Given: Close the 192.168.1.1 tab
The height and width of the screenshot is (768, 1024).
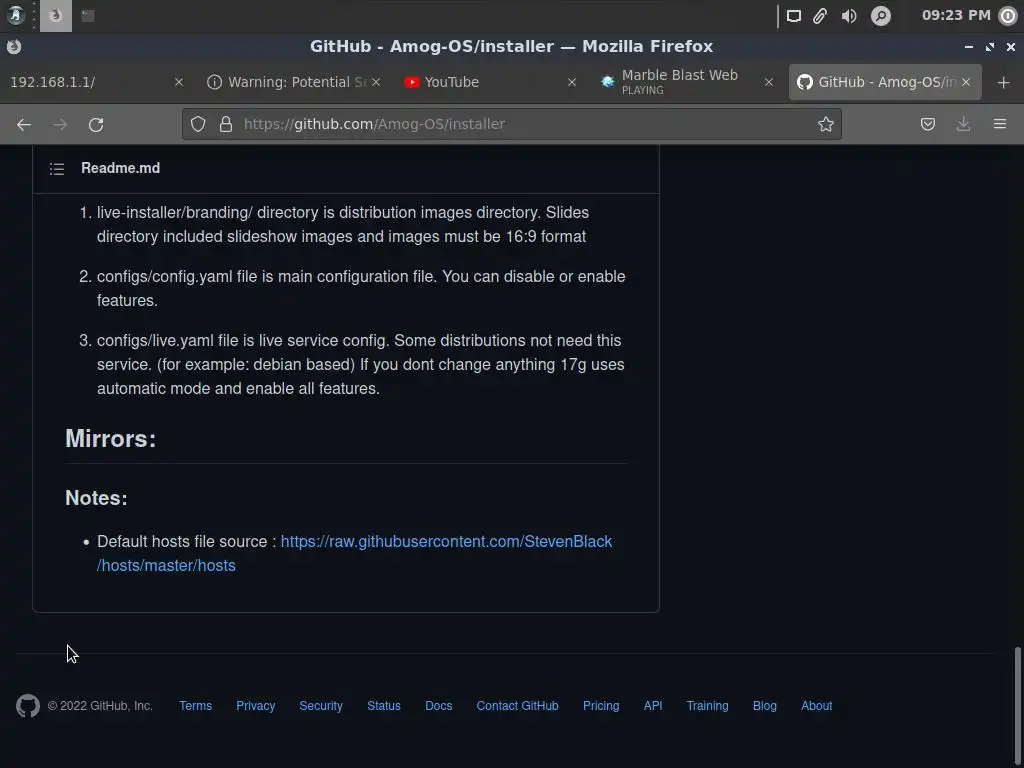Looking at the screenshot, I should pyautogui.click(x=179, y=82).
